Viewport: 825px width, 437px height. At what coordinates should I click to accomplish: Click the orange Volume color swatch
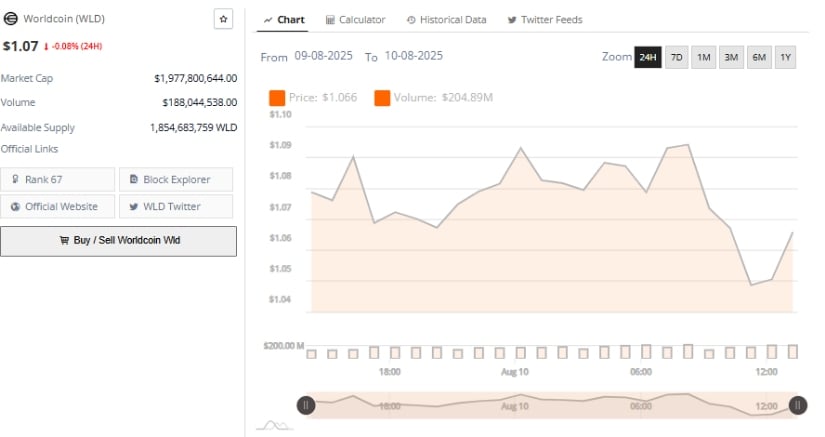click(x=382, y=98)
